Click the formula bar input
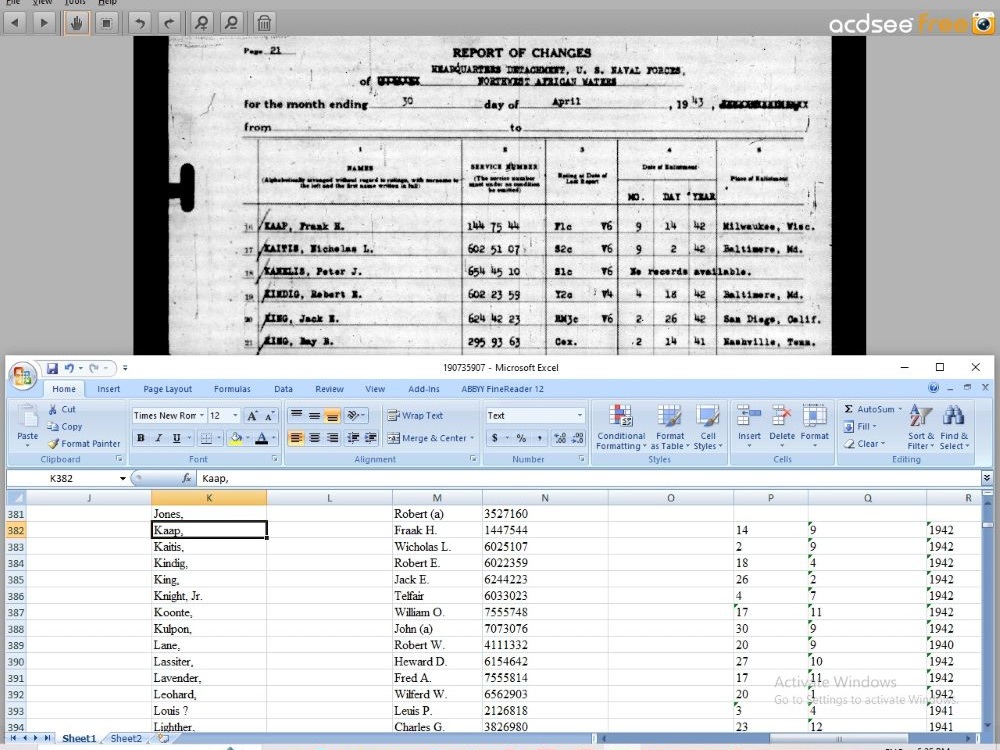Image resolution: width=1000 pixels, height=750 pixels. [x=587, y=478]
